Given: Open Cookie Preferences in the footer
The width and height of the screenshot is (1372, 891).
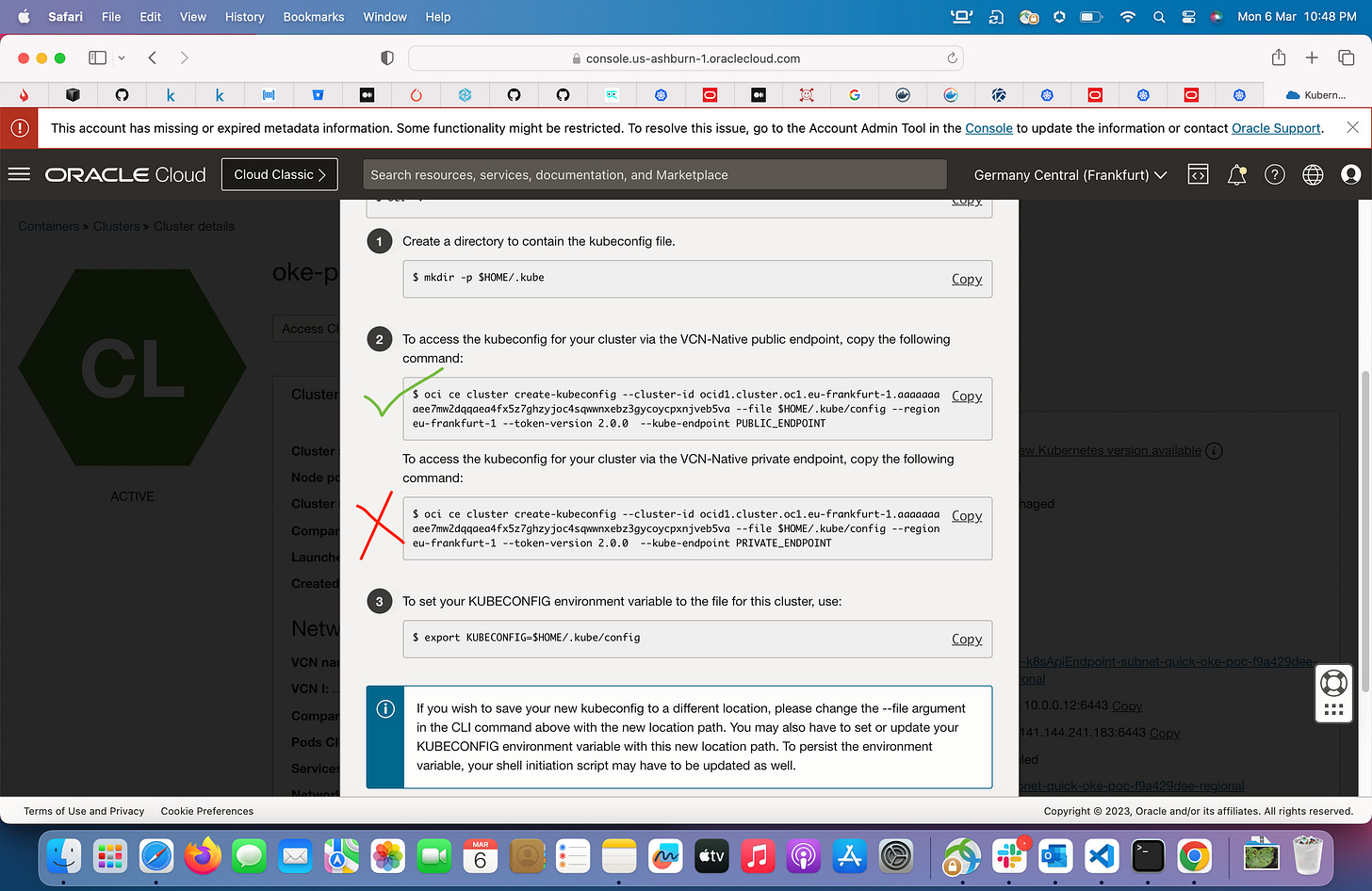Looking at the screenshot, I should tap(207, 811).
